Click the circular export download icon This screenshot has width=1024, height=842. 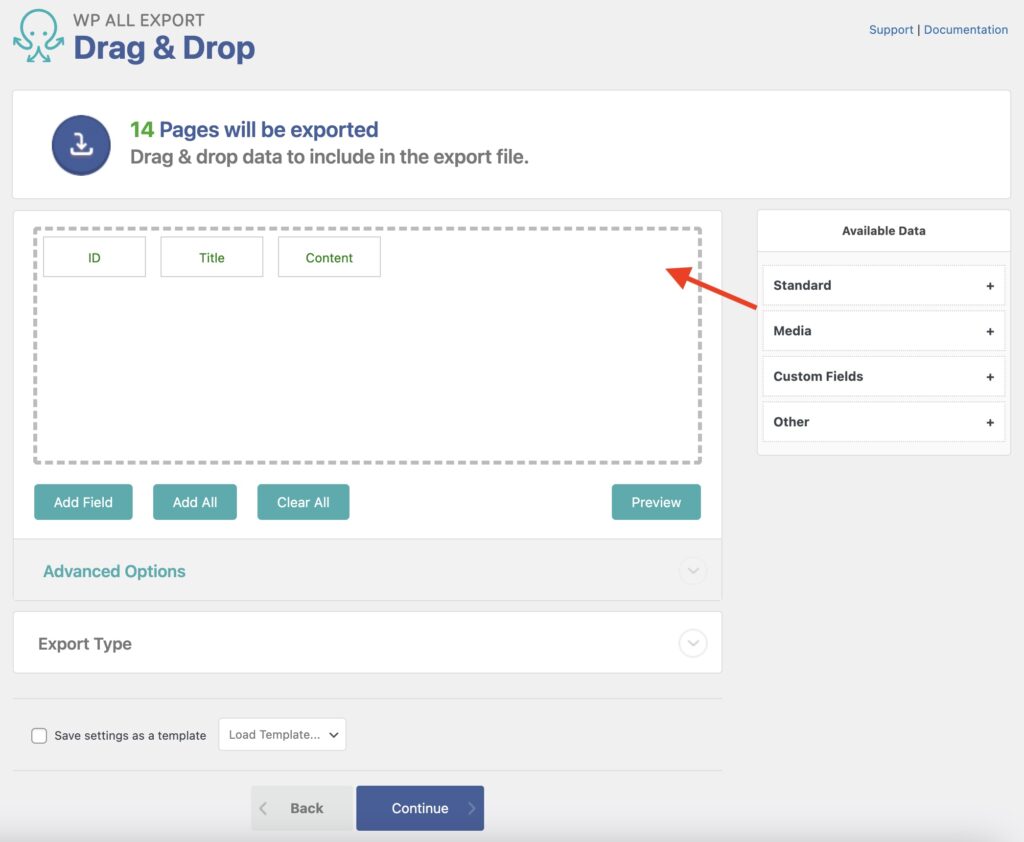click(80, 145)
